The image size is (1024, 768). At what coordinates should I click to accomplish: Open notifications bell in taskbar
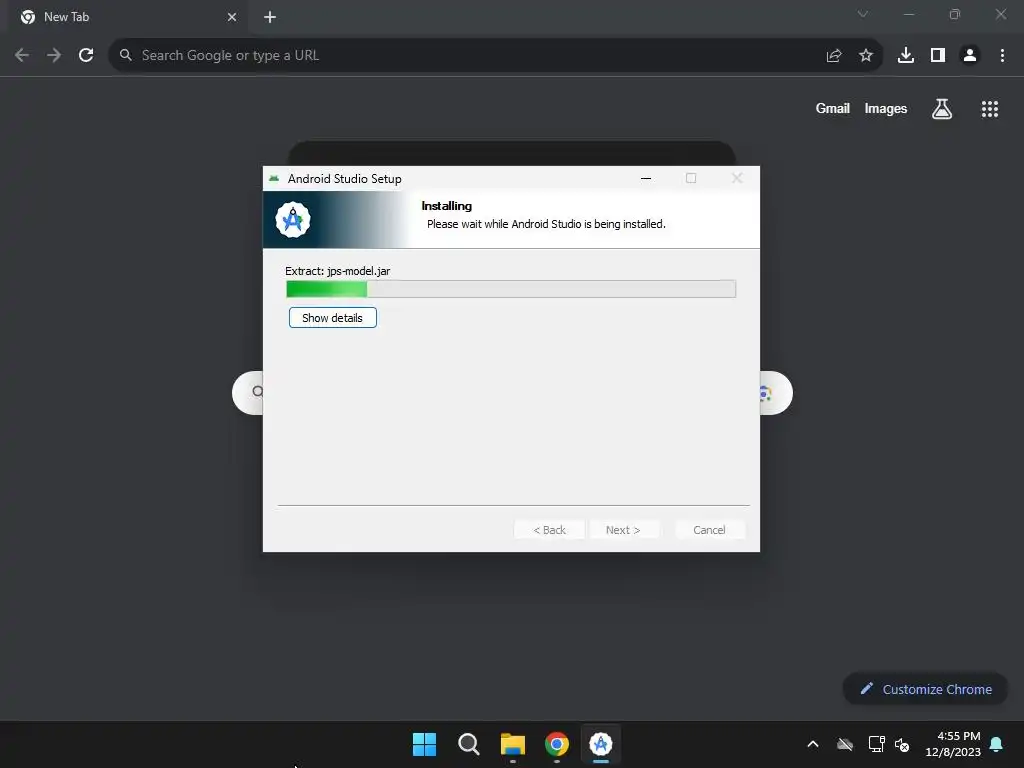pyautogui.click(x=997, y=744)
